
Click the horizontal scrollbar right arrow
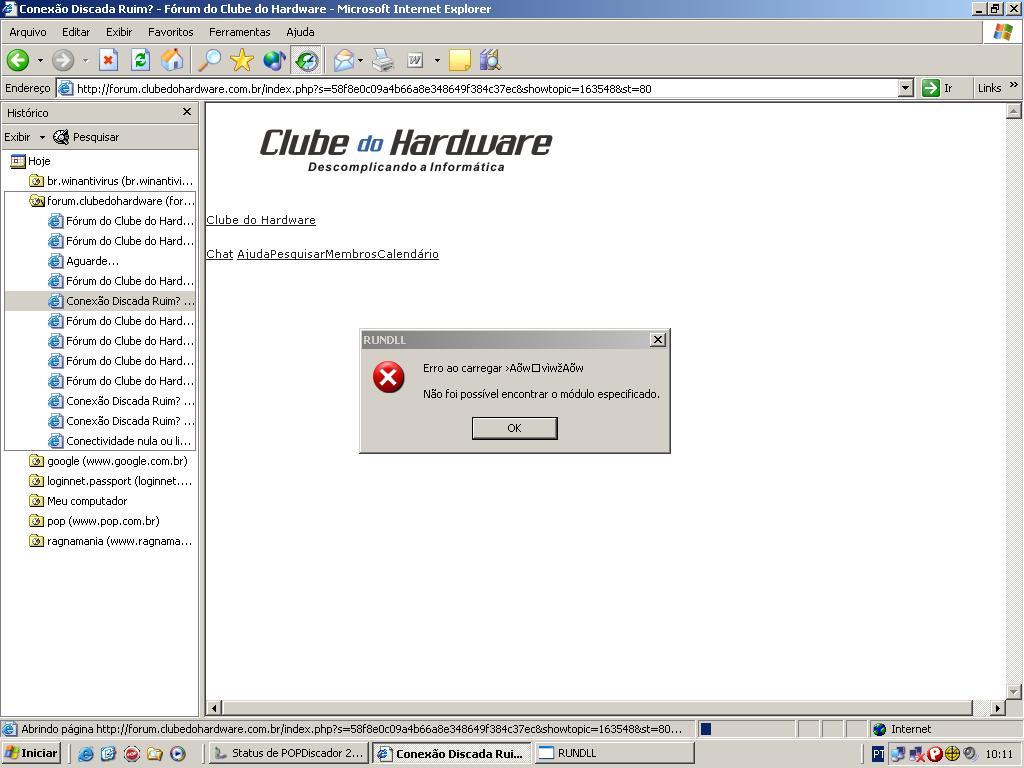tap(997, 707)
